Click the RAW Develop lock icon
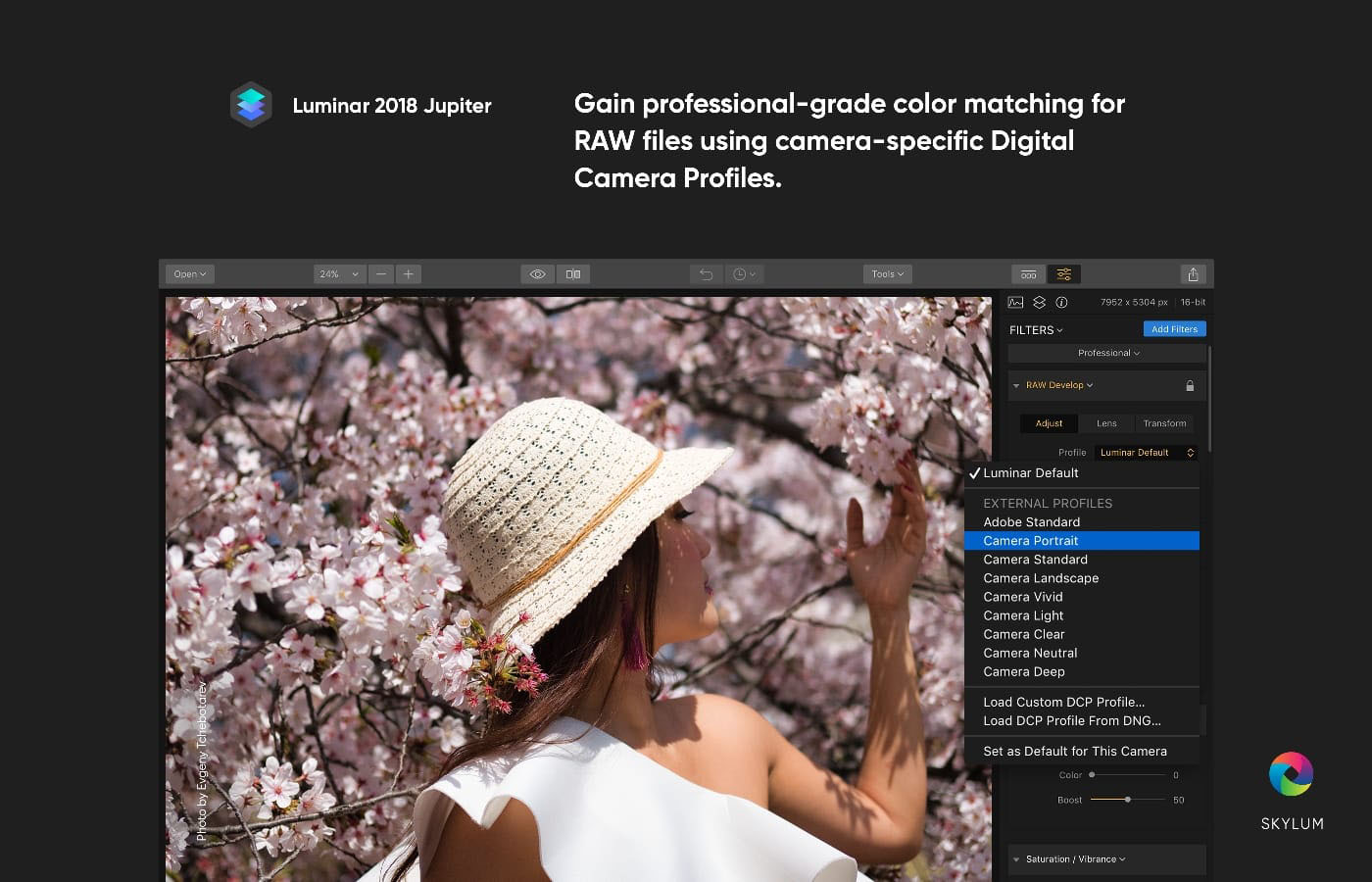The image size is (1372, 882). tap(1190, 386)
